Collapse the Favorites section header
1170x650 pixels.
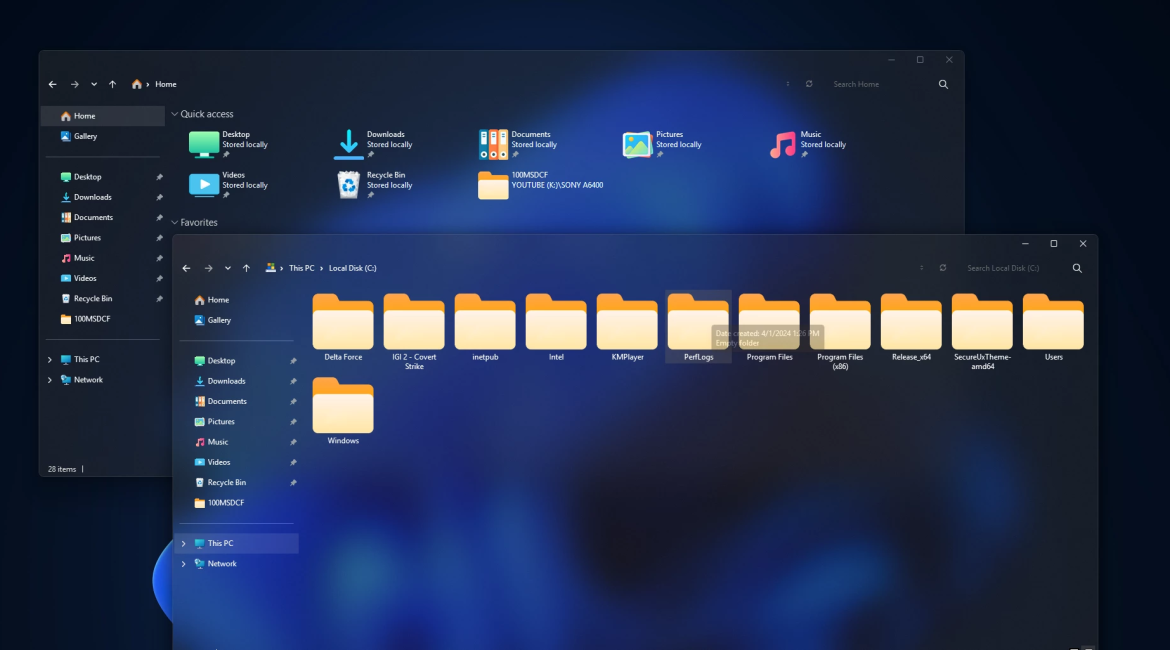tap(174, 223)
